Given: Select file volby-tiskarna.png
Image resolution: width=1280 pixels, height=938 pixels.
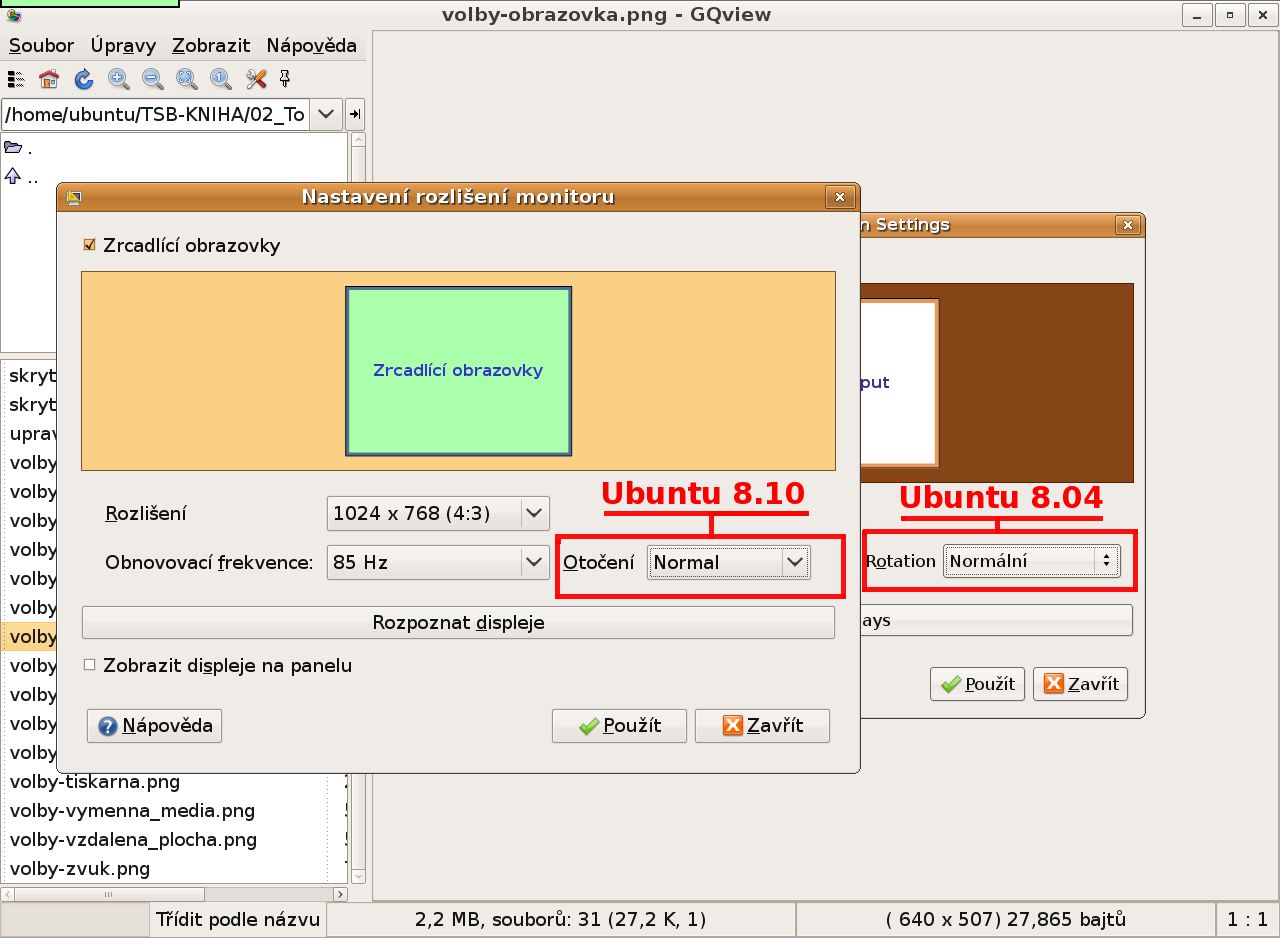Looking at the screenshot, I should pyautogui.click(x=95, y=781).
